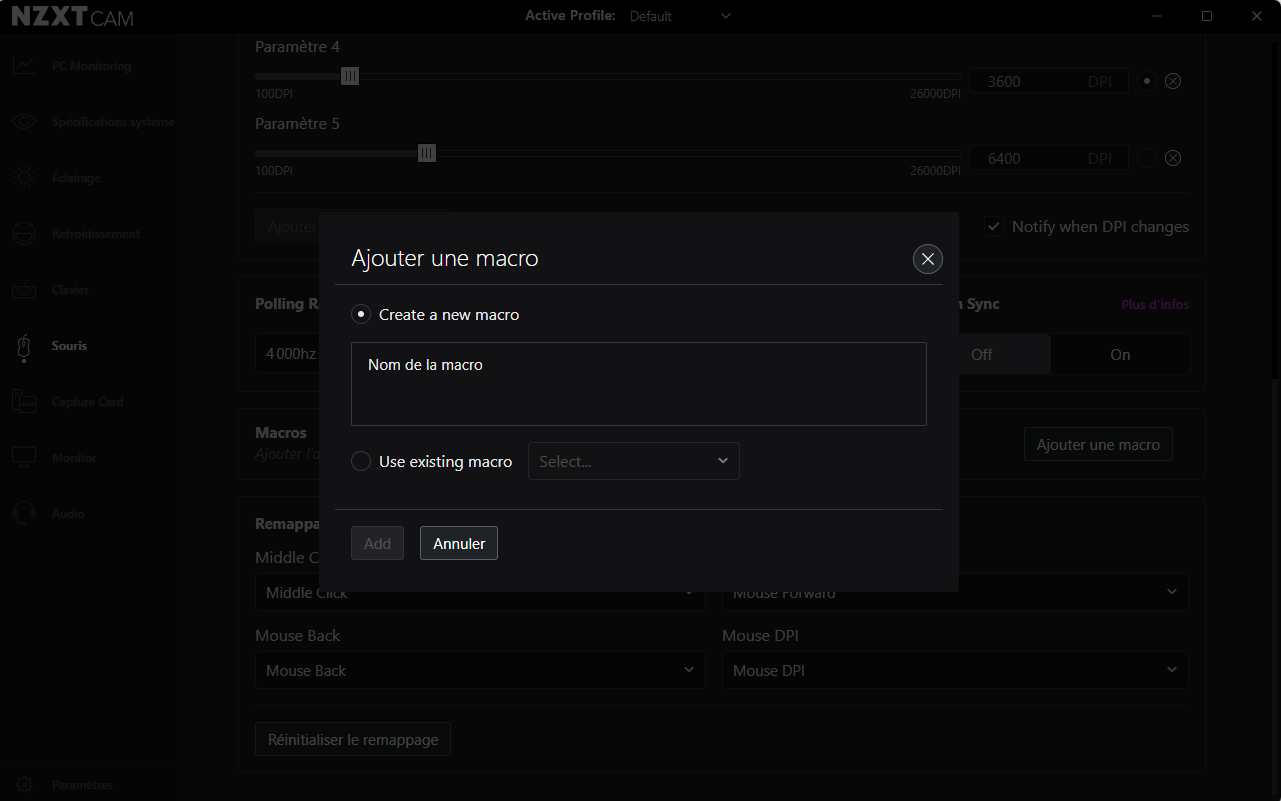
Task: Open the PC Monitoring panel icon
Action: pos(24,65)
